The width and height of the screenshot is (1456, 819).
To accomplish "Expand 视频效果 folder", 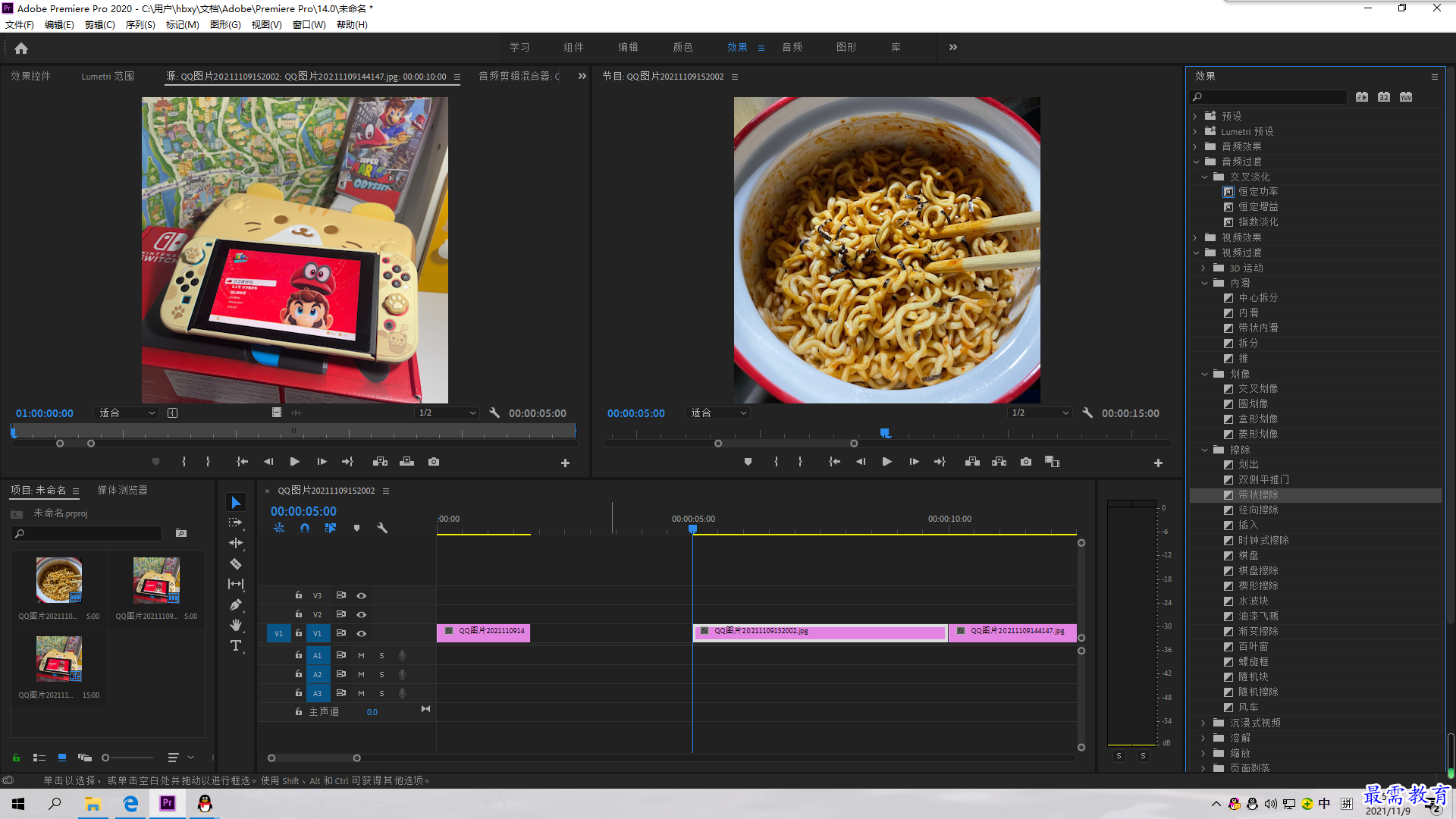I will [x=1195, y=237].
